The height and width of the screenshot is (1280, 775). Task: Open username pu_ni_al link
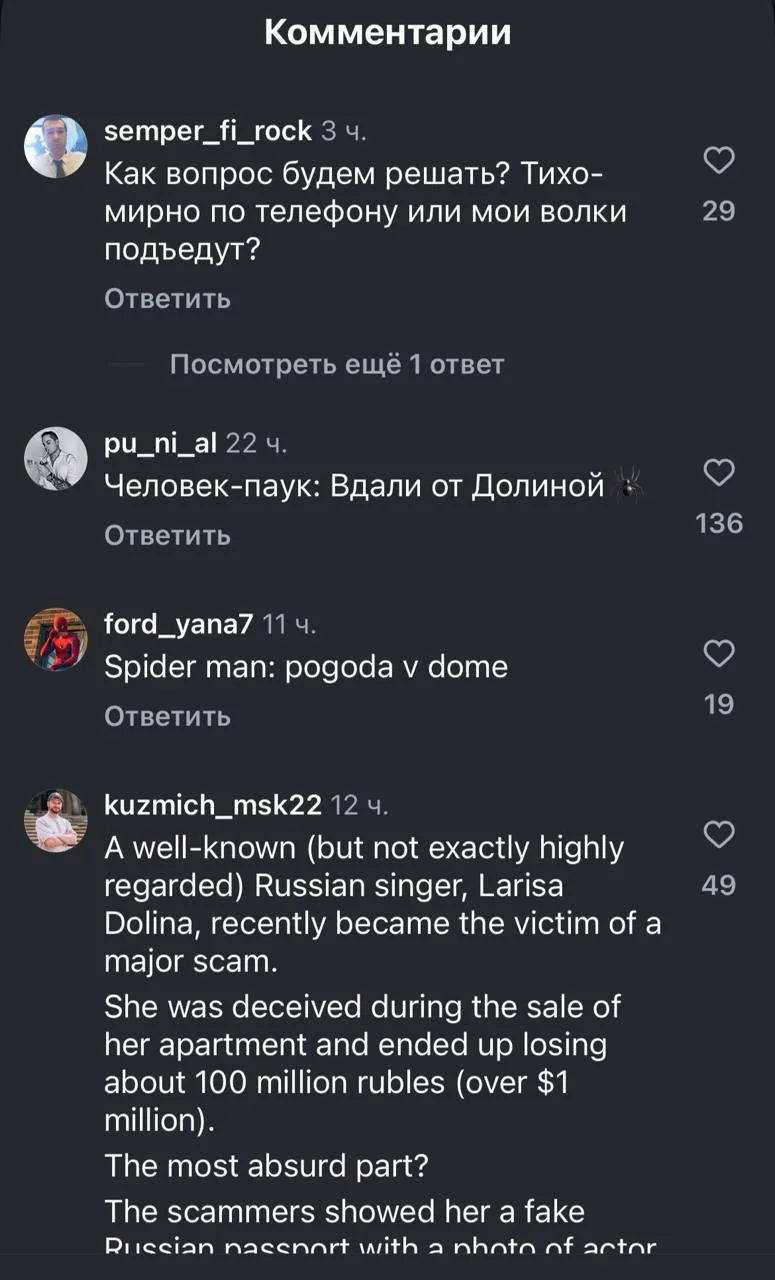click(x=161, y=443)
